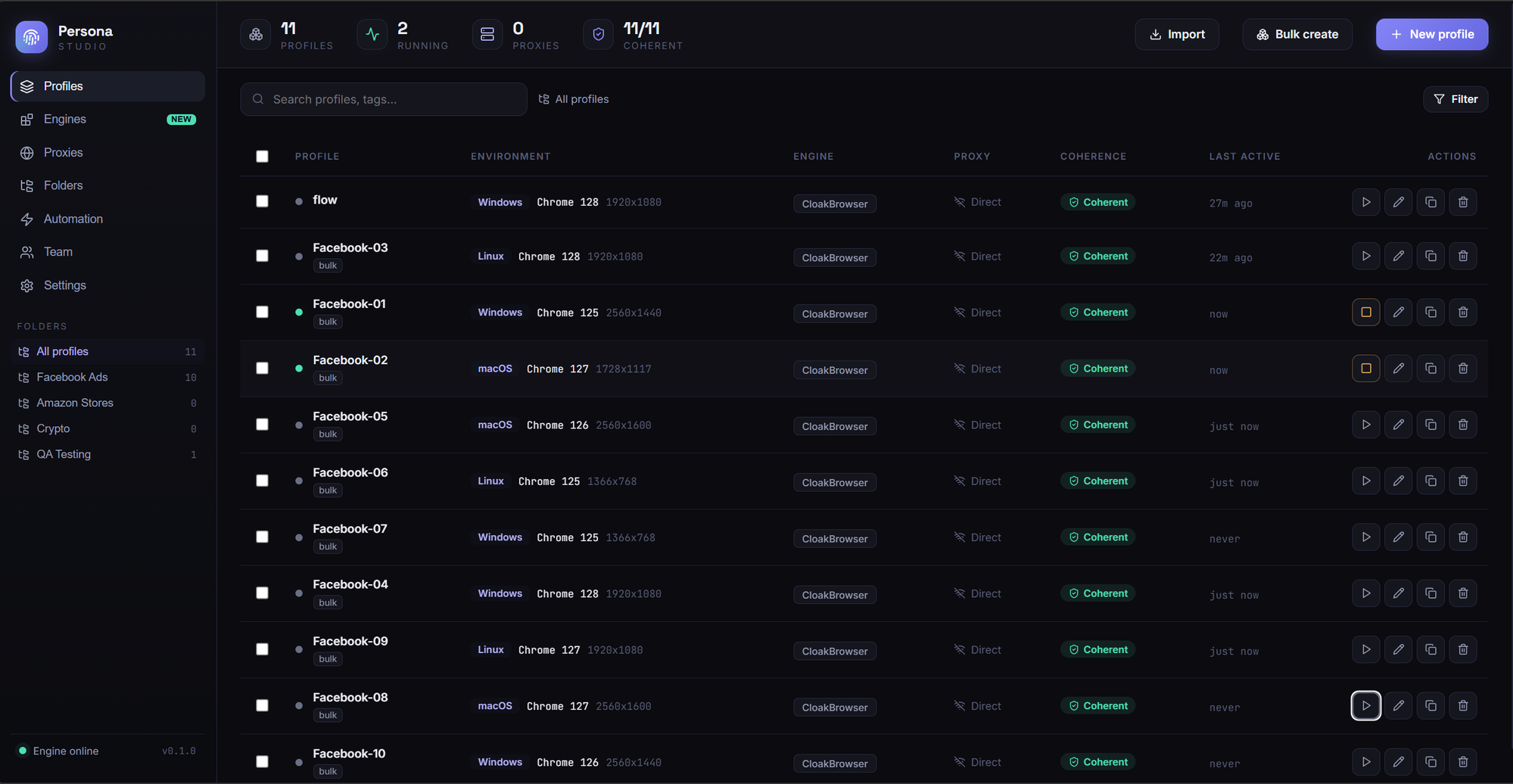Launch the Facebook-03 profile

coord(1365,256)
